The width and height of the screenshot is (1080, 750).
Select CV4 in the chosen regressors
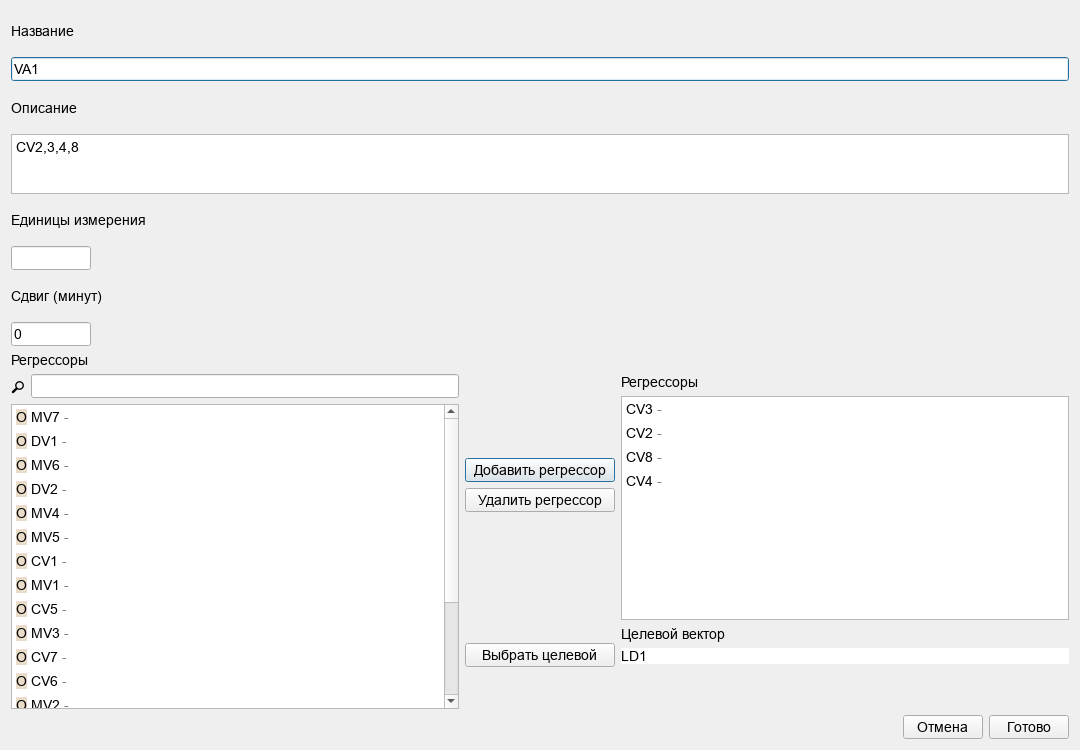tap(845, 481)
